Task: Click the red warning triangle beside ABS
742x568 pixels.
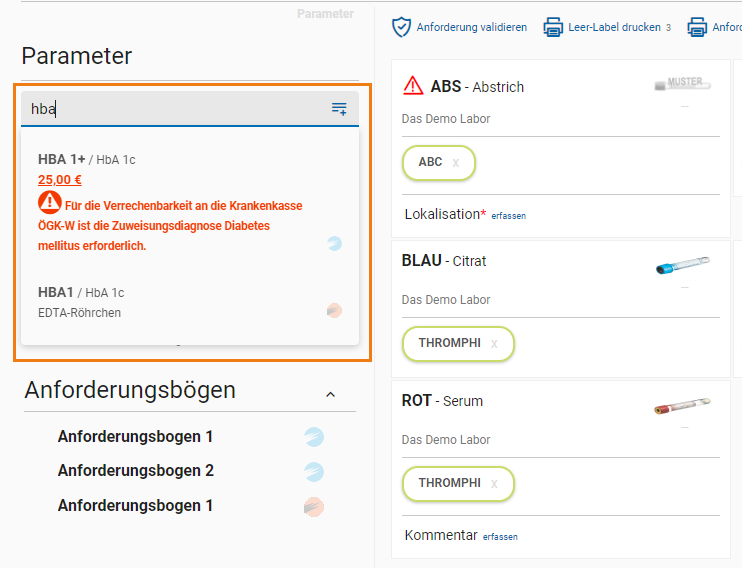Action: 413,86
